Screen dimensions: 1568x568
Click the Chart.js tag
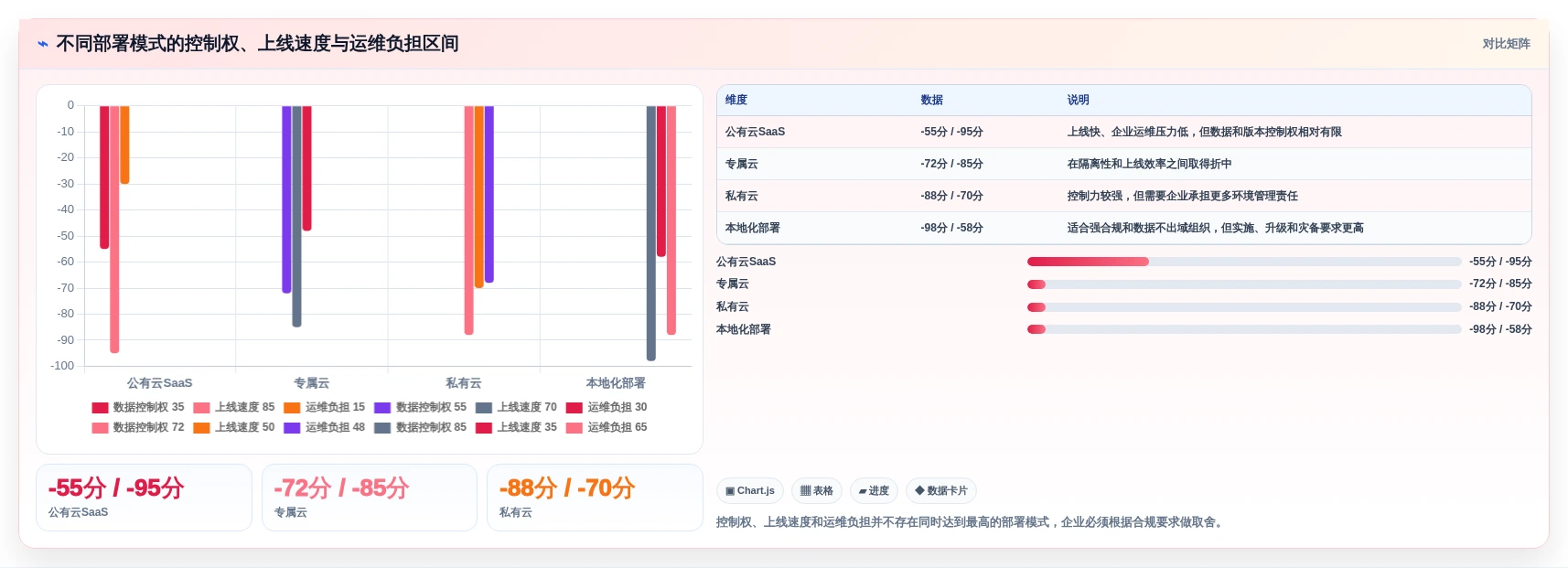pyautogui.click(x=750, y=491)
